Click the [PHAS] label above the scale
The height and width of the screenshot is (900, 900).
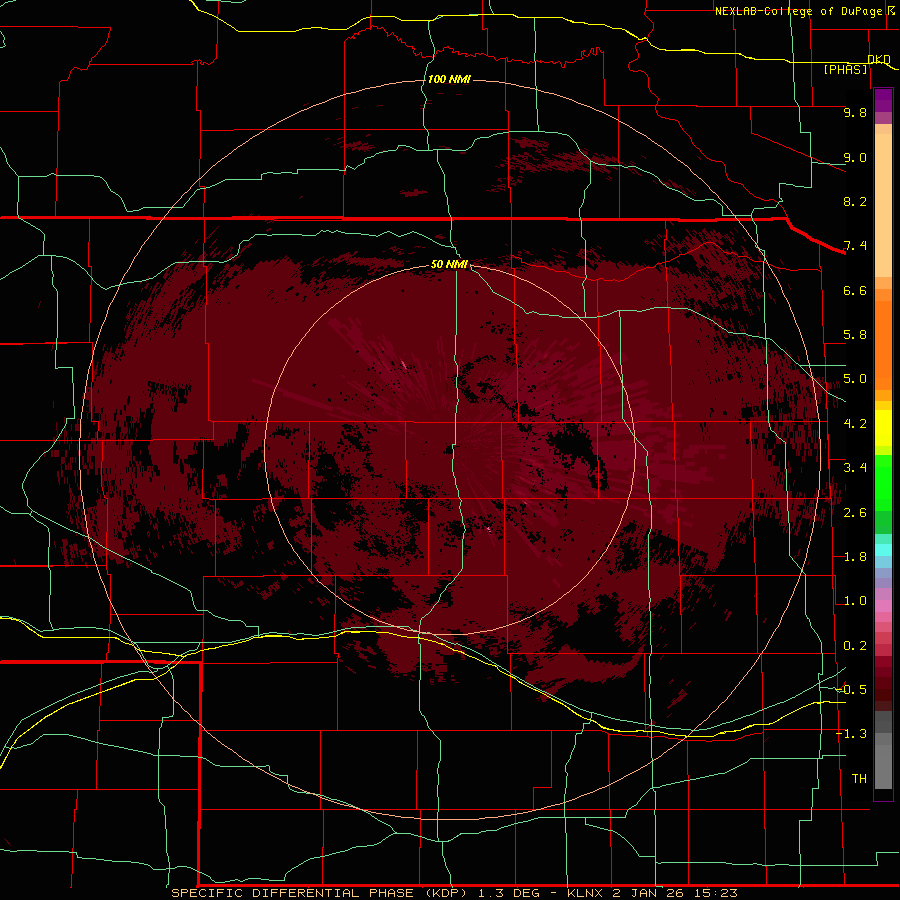(845, 70)
